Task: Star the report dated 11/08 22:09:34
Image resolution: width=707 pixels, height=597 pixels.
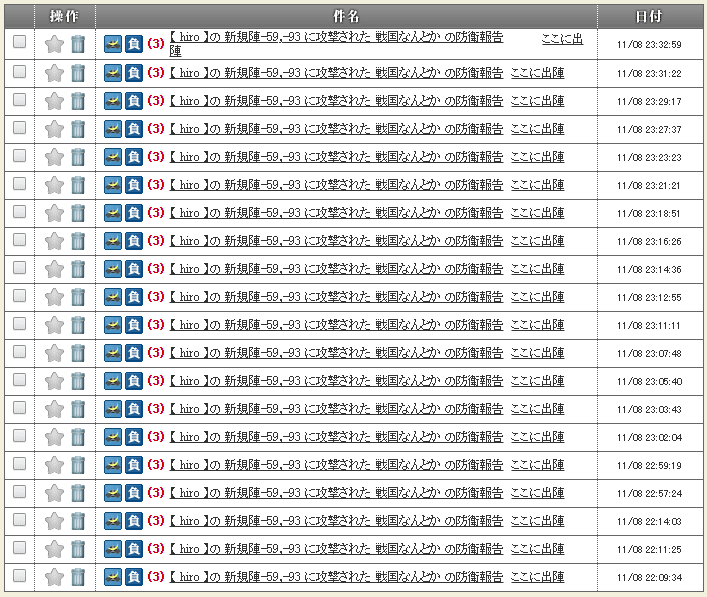Action: tap(55, 576)
